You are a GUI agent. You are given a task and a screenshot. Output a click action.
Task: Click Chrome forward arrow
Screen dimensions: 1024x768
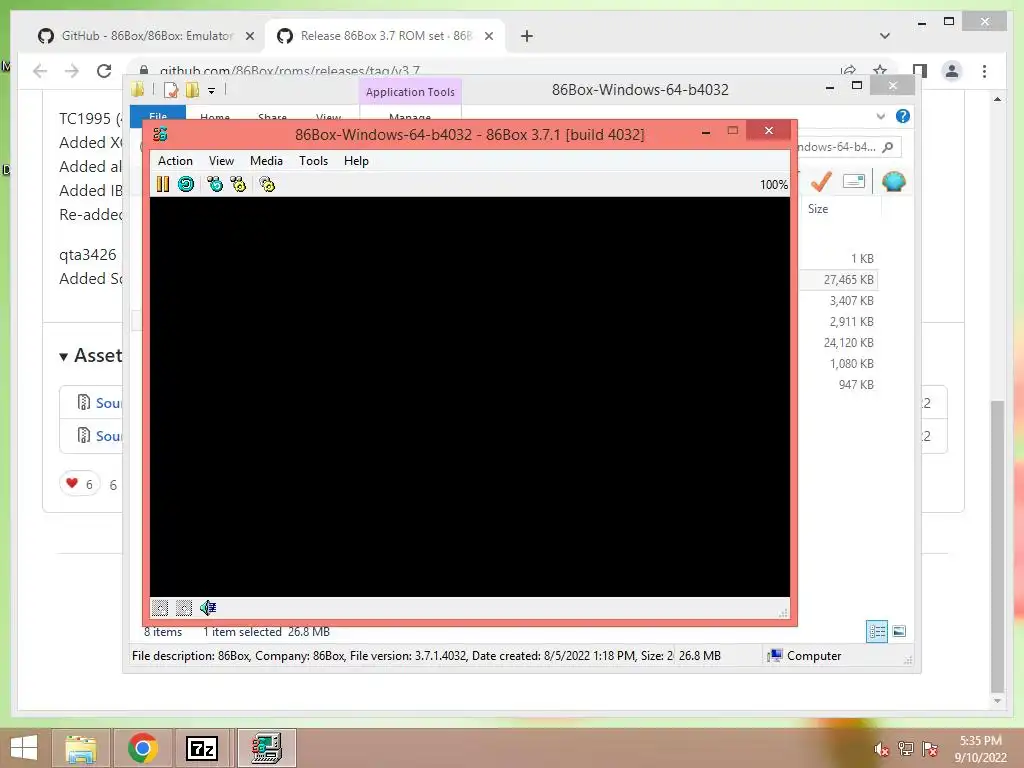72,71
